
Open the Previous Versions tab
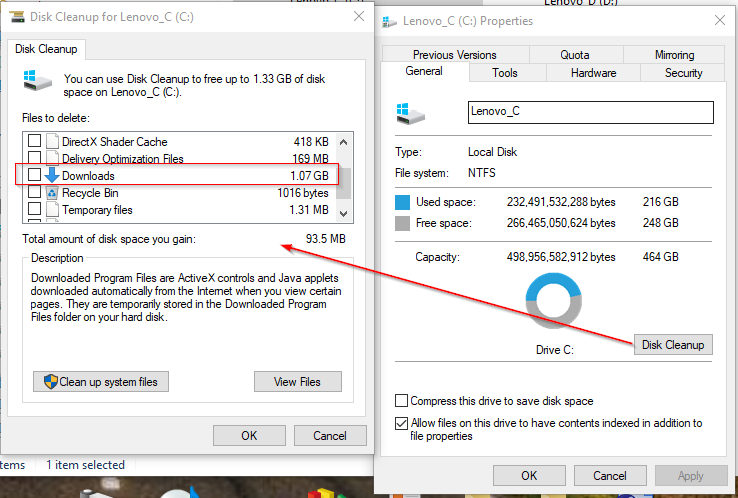point(455,55)
